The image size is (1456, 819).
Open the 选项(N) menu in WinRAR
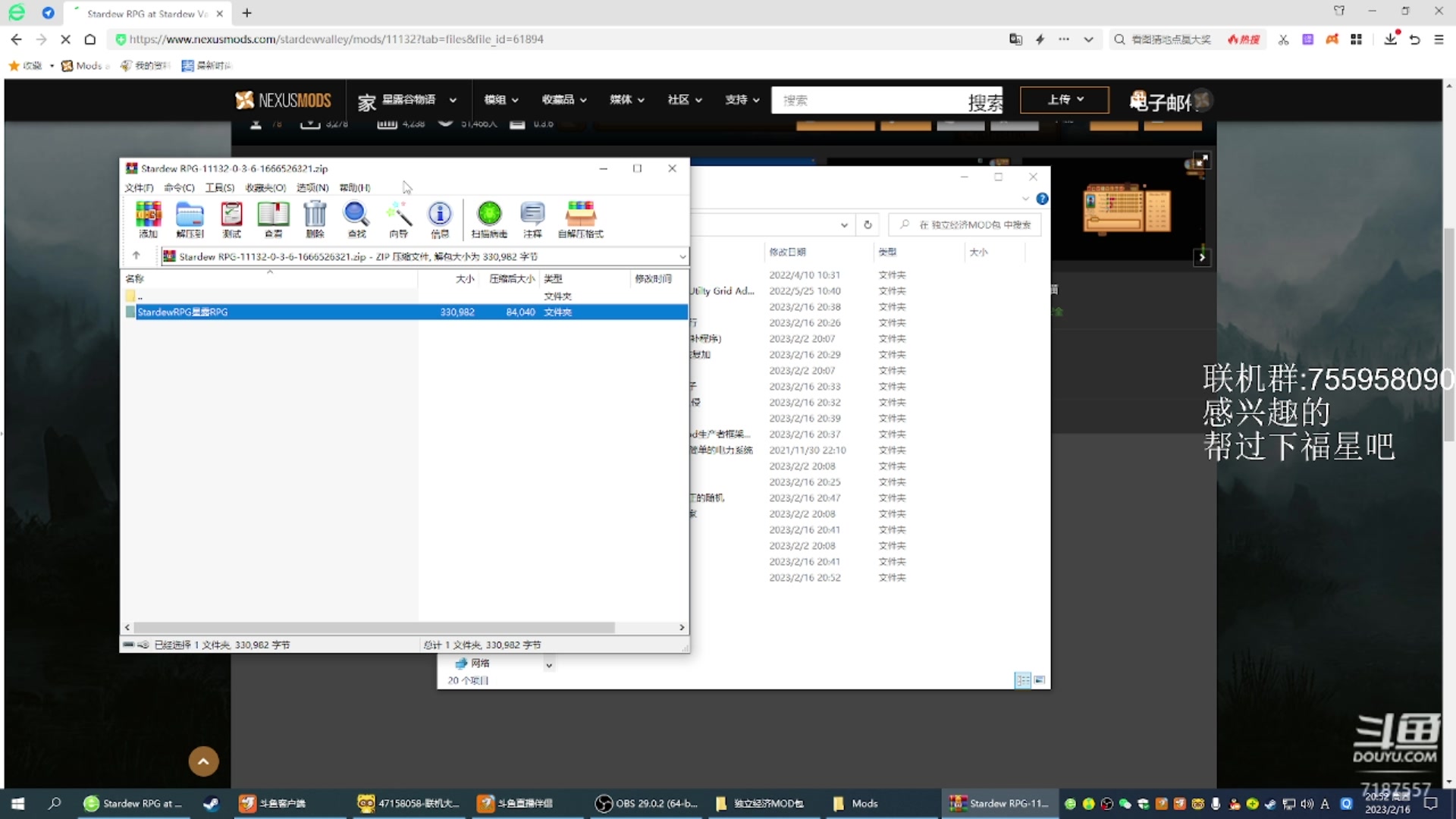(x=312, y=187)
